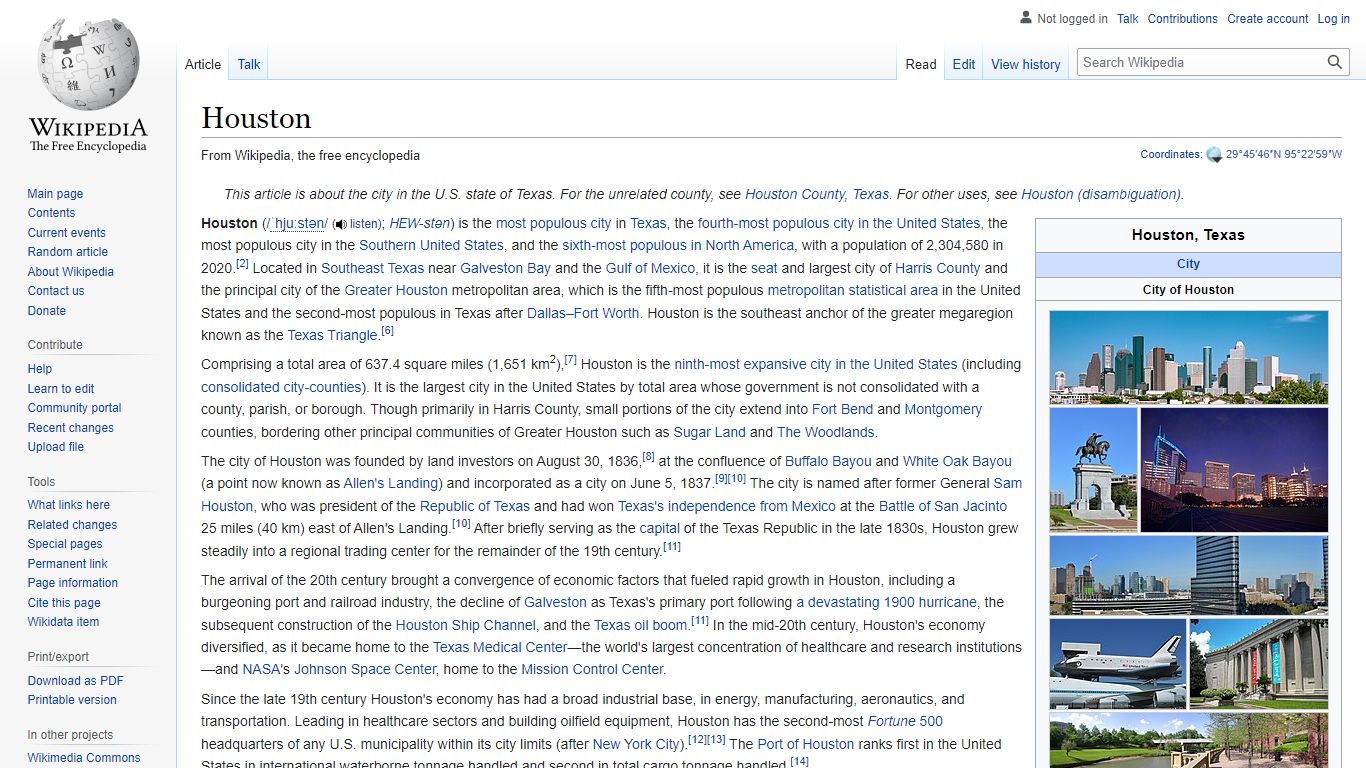1366x768 pixels.
Task: Click the Donate link
Action: (x=46, y=311)
